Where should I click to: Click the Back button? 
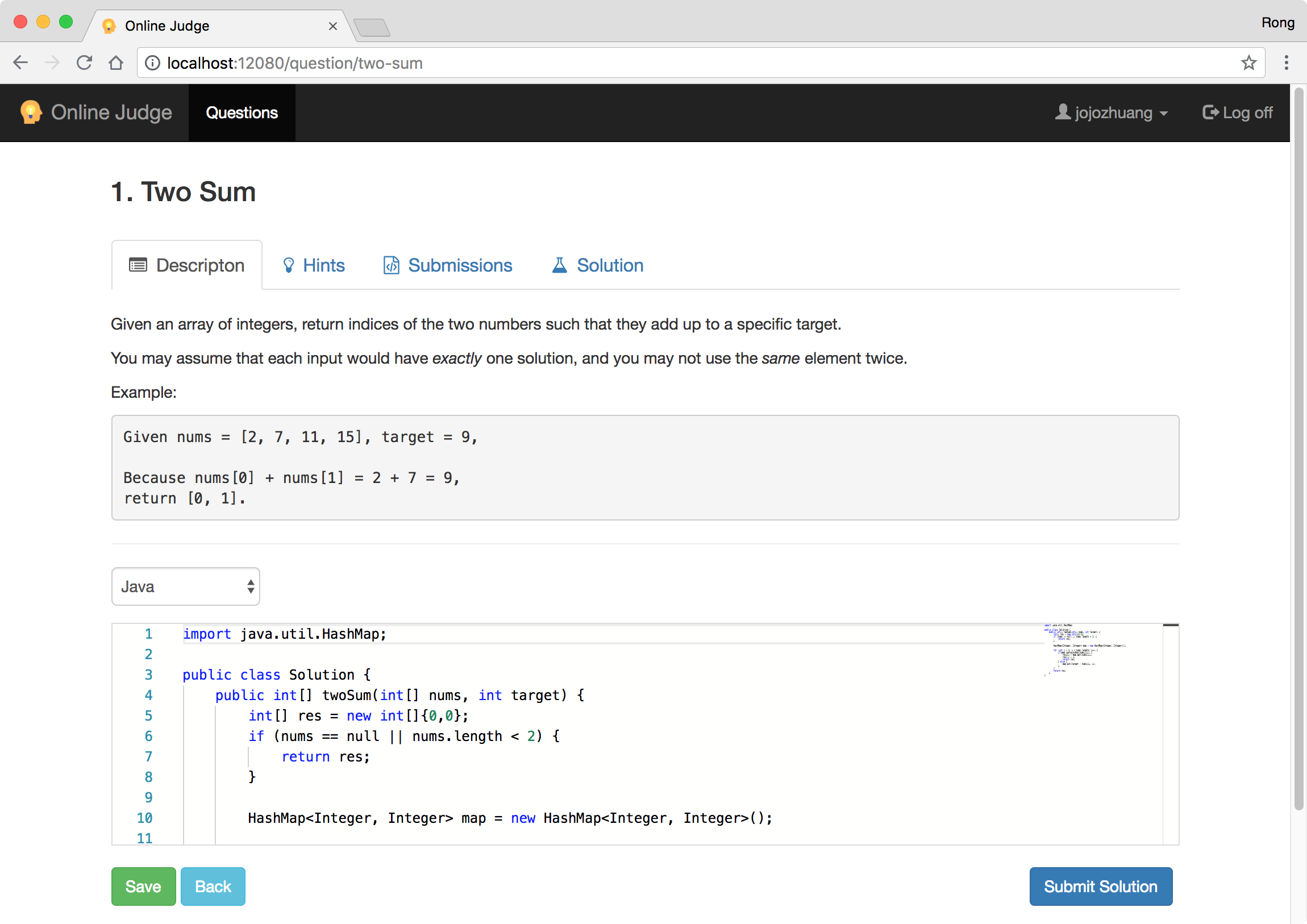[213, 886]
